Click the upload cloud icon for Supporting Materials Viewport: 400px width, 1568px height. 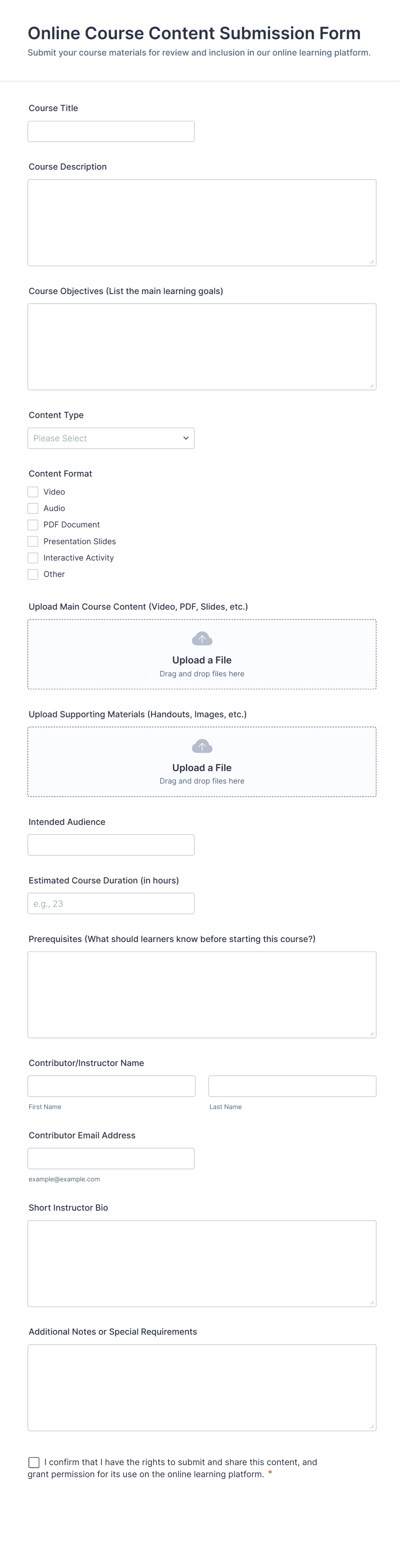(x=202, y=746)
